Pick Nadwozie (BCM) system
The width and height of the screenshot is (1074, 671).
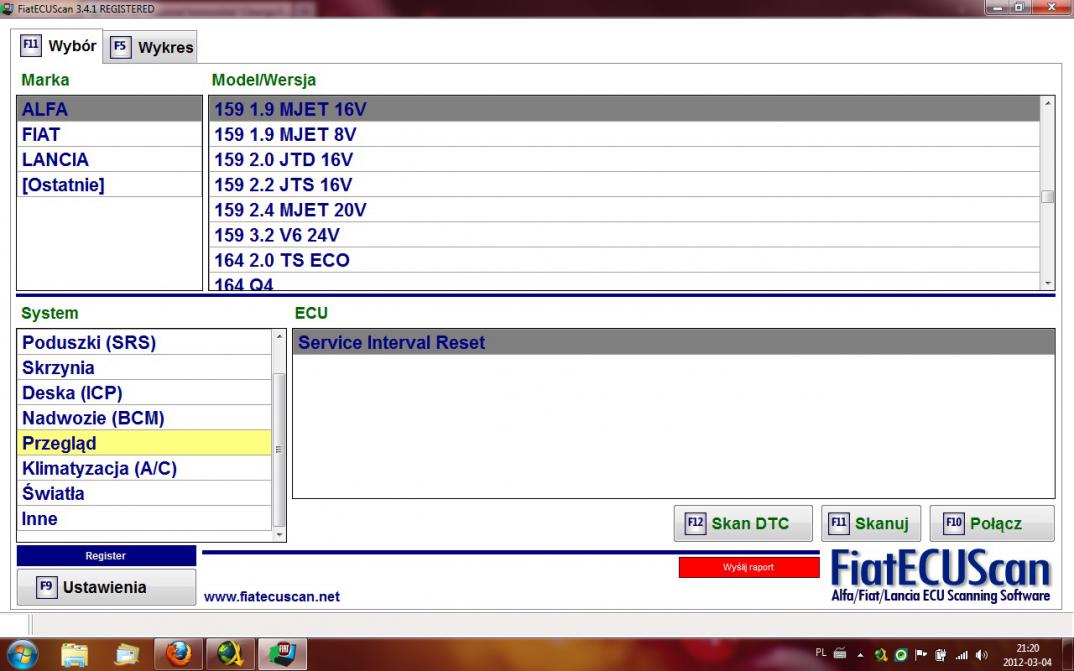145,418
